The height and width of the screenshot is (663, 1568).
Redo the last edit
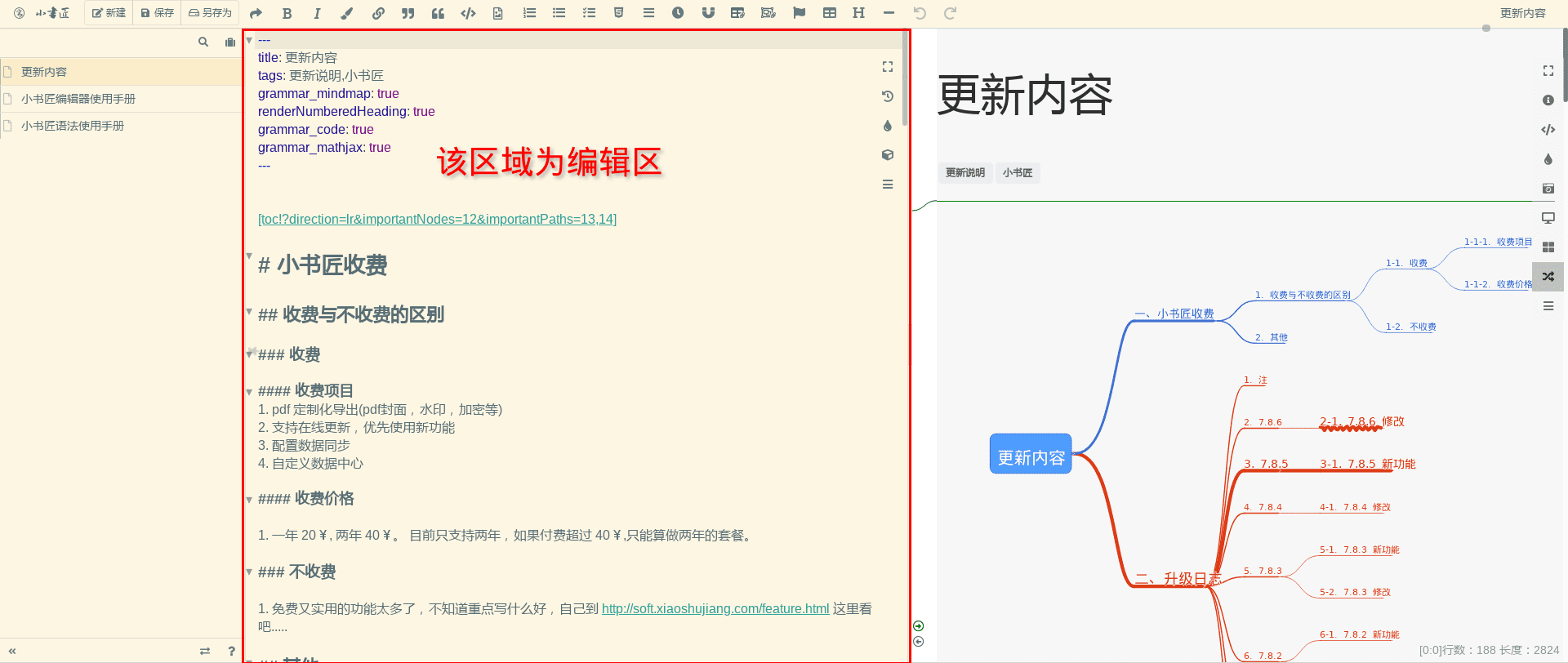click(x=950, y=13)
